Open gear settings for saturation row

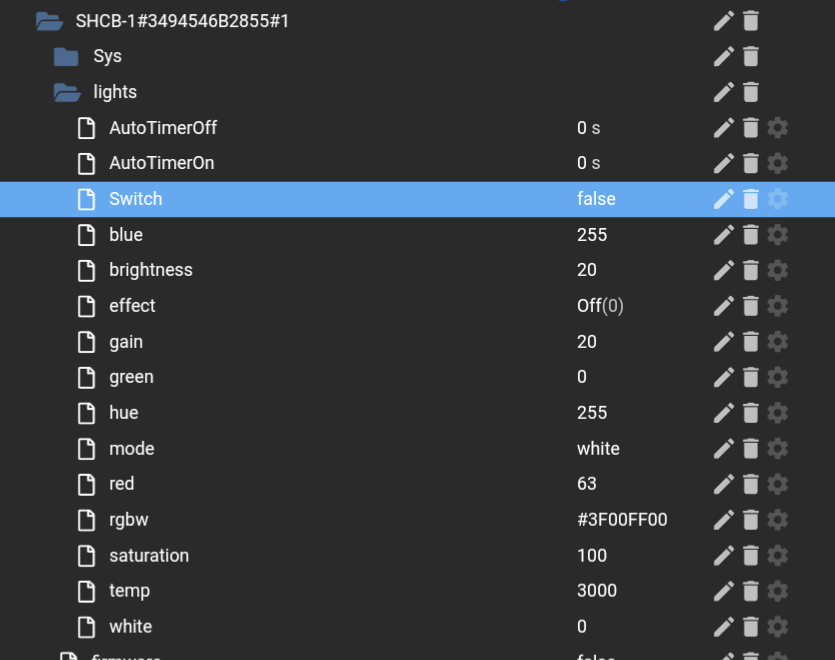(x=778, y=556)
